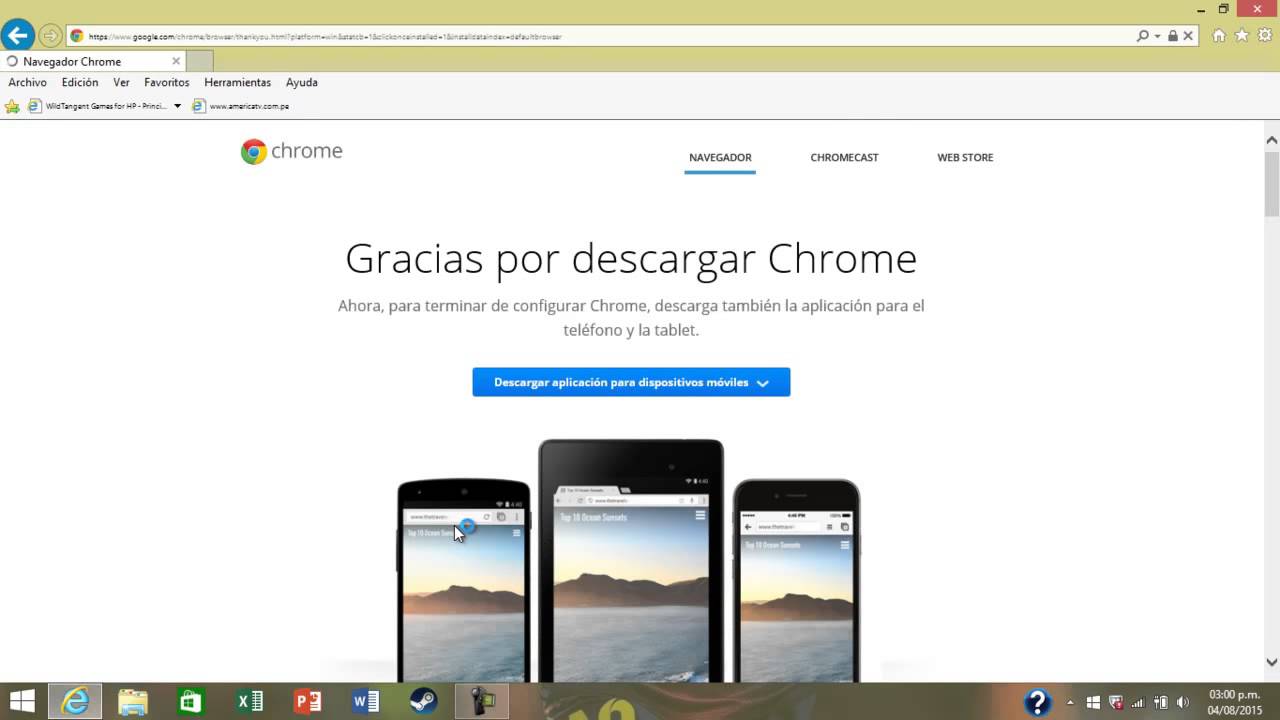
Task: Open the CHROMECAST page tab
Action: point(844,158)
